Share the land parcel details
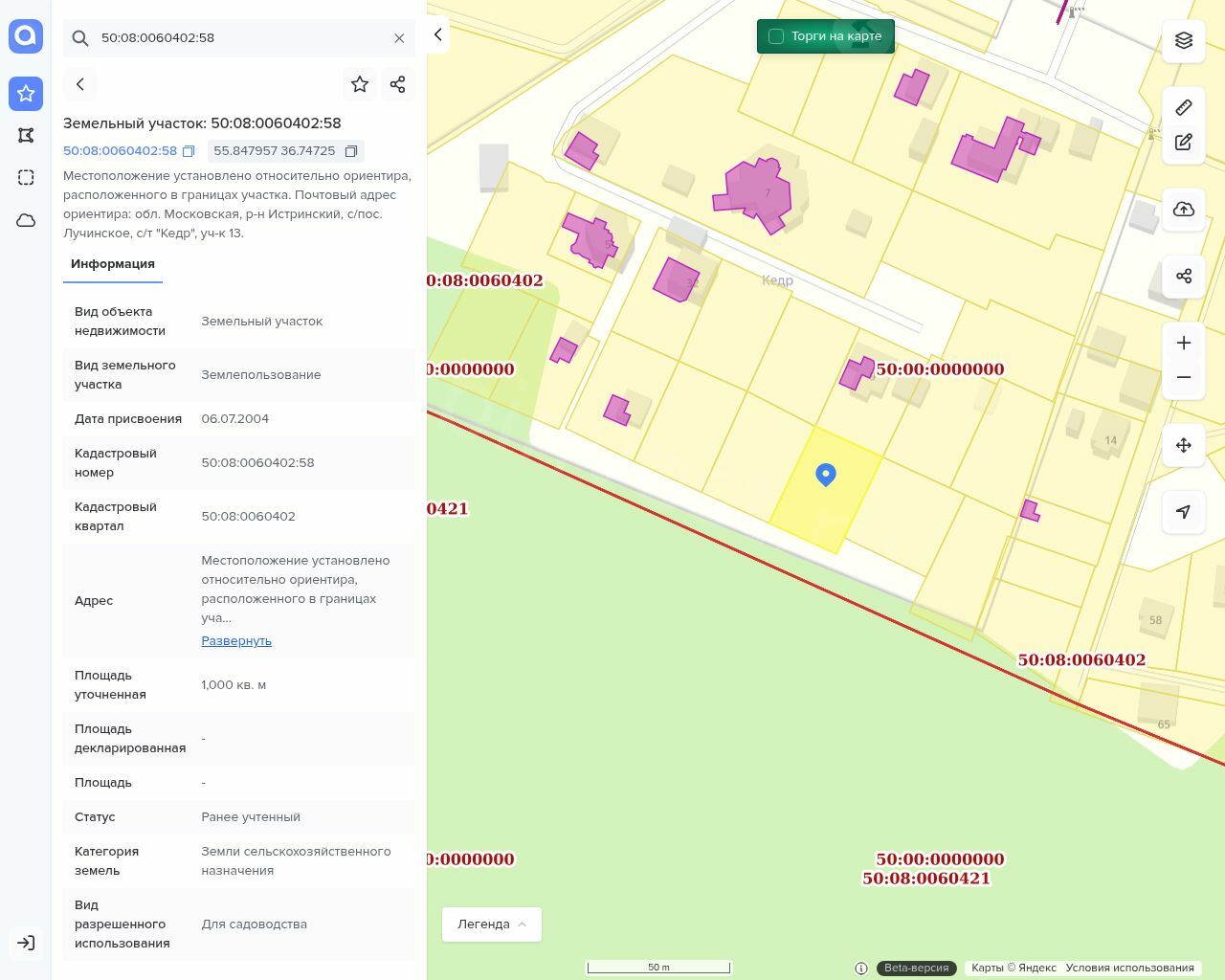The width and height of the screenshot is (1225, 980). [x=398, y=84]
